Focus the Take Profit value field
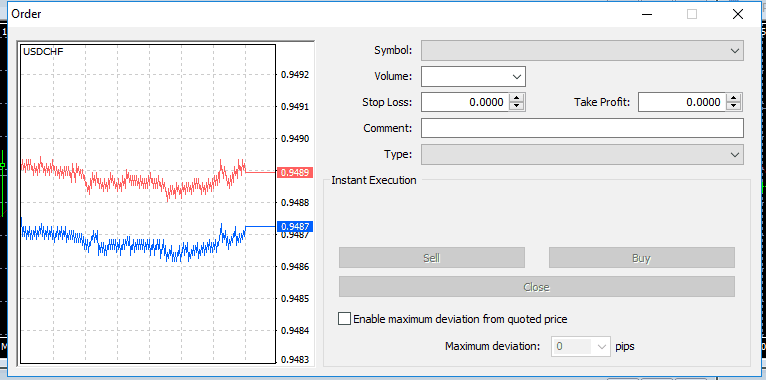 click(x=681, y=102)
